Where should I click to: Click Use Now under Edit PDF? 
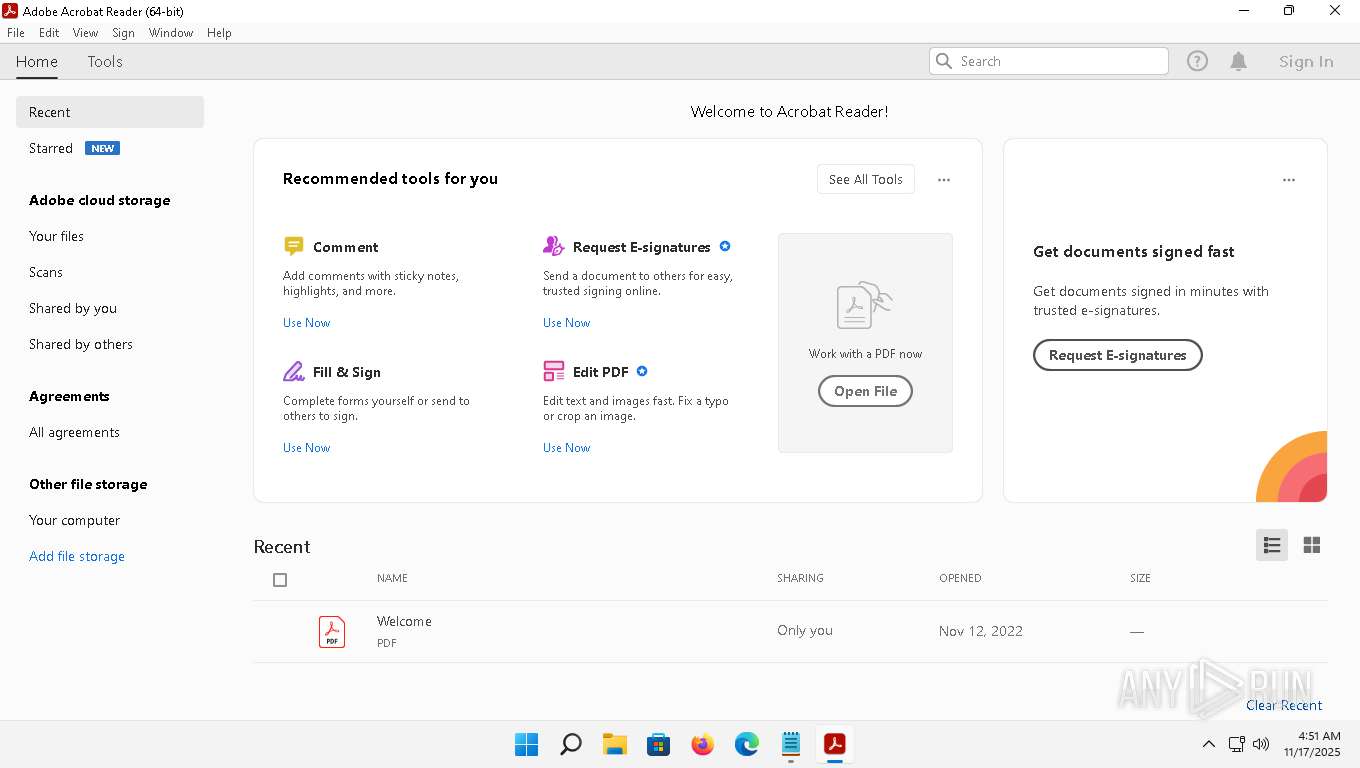point(566,448)
